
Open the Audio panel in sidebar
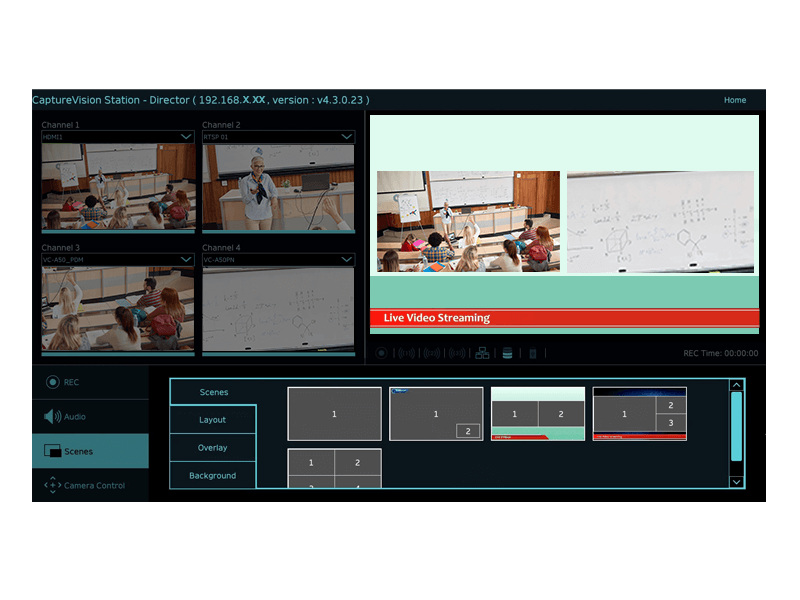click(90, 416)
